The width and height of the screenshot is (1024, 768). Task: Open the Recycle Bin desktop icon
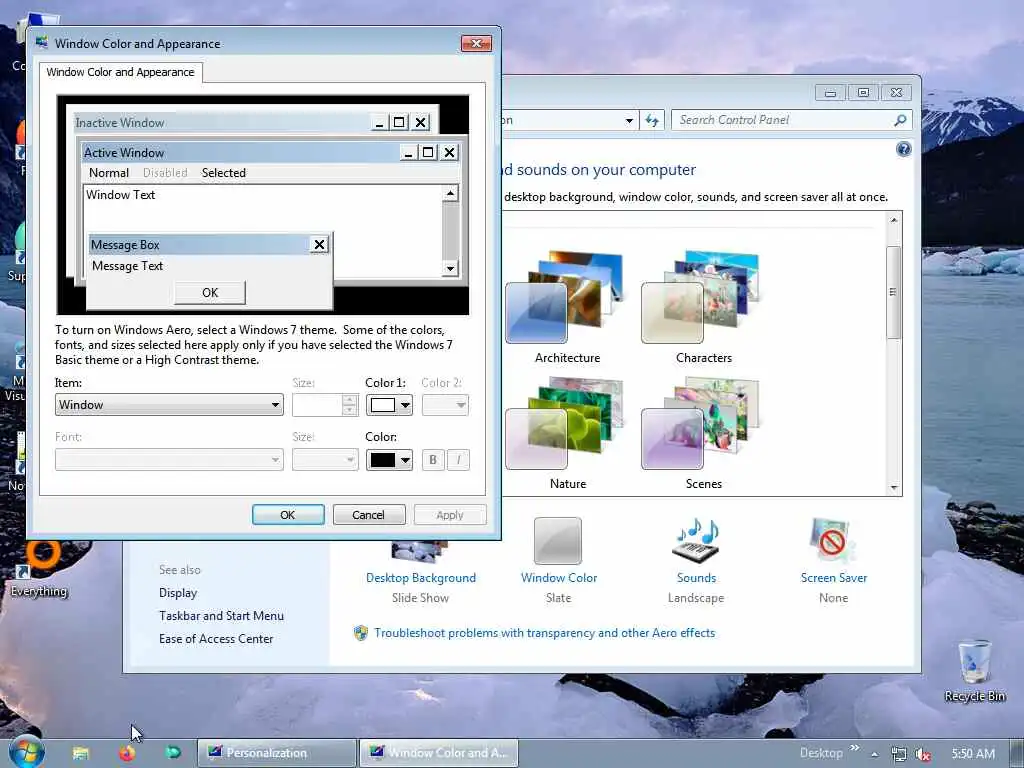974,670
